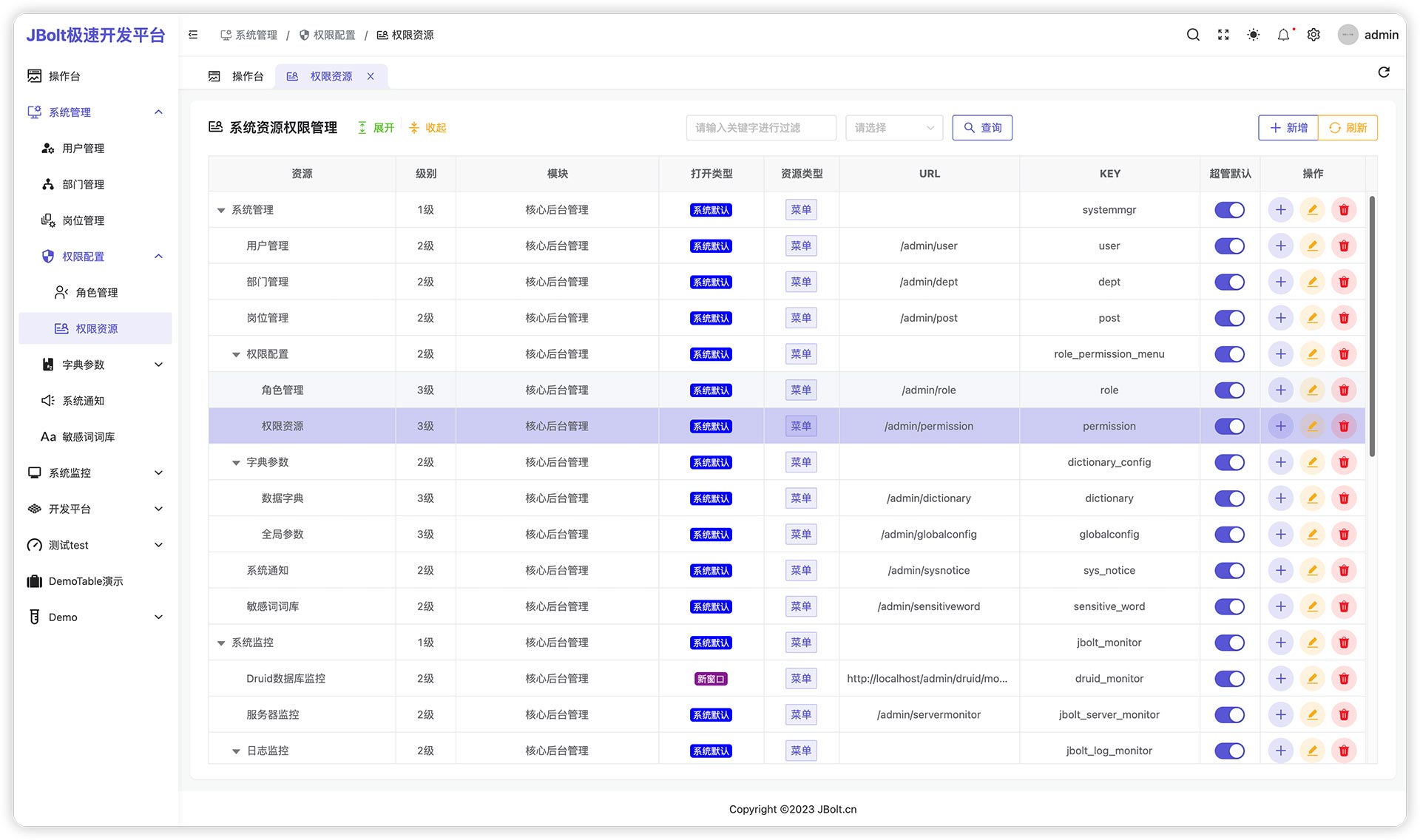Click 展开 to expand all rows
Image resolution: width=1420 pixels, height=840 pixels.
point(376,128)
